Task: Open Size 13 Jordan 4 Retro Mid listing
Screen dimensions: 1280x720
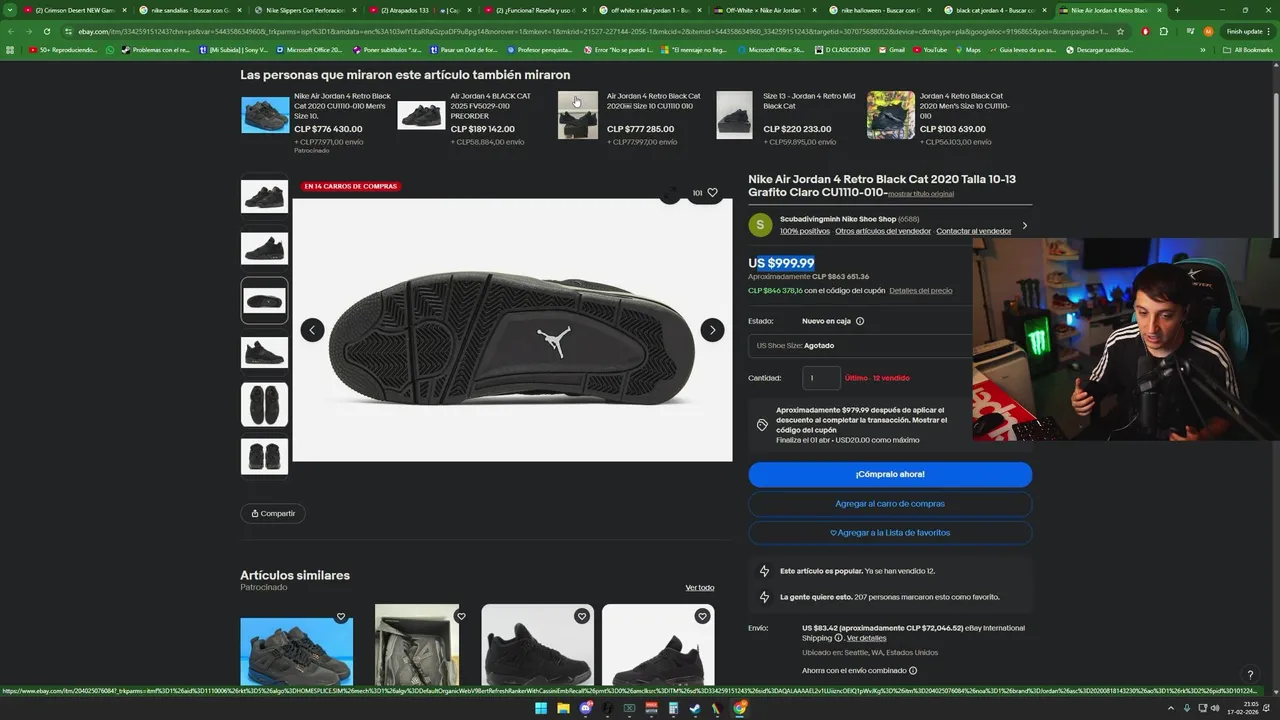Action: [x=809, y=101]
